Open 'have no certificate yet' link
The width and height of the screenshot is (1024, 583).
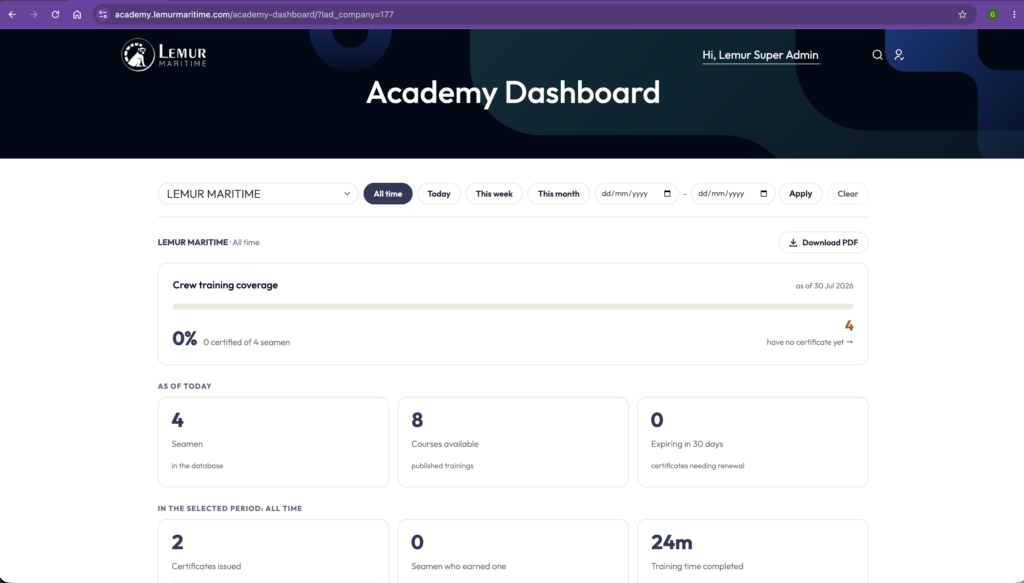[810, 342]
